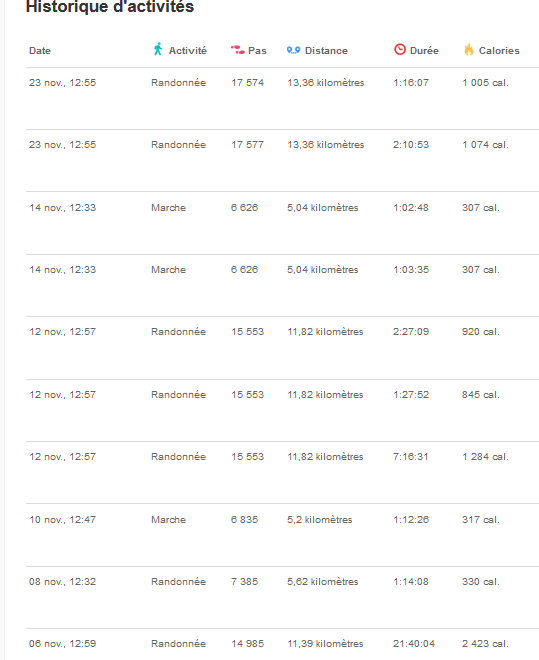Open the 06 nov. Randonnée with 2 423 cal.
The width and height of the screenshot is (539, 660).
(282, 644)
